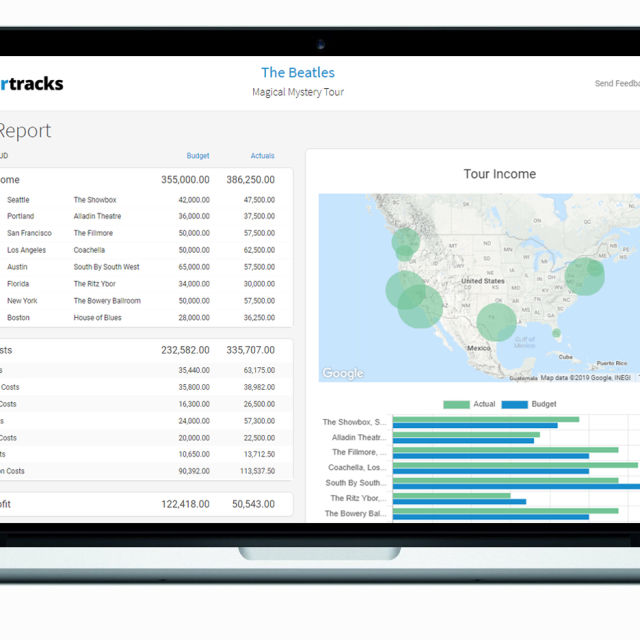Screen dimensions: 640x640
Task: Click The Bowery Bal... chart label
Action: tap(355, 513)
